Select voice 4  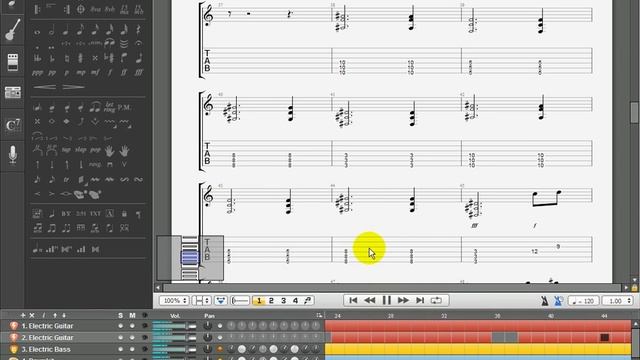coord(296,301)
